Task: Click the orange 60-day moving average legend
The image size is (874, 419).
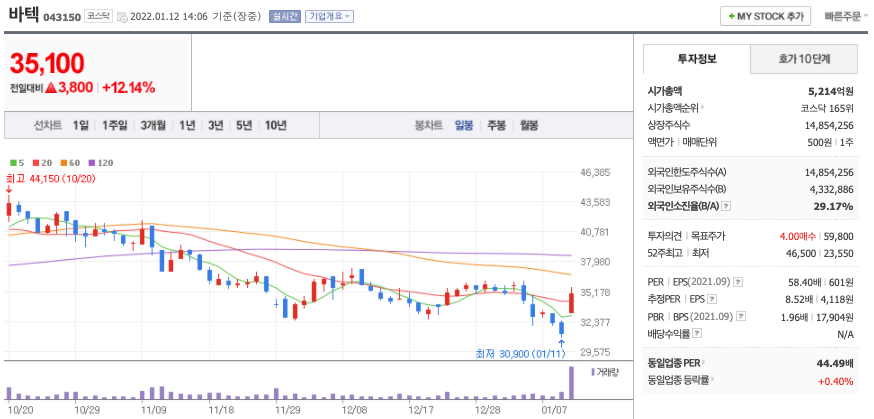Action: pyautogui.click(x=70, y=163)
